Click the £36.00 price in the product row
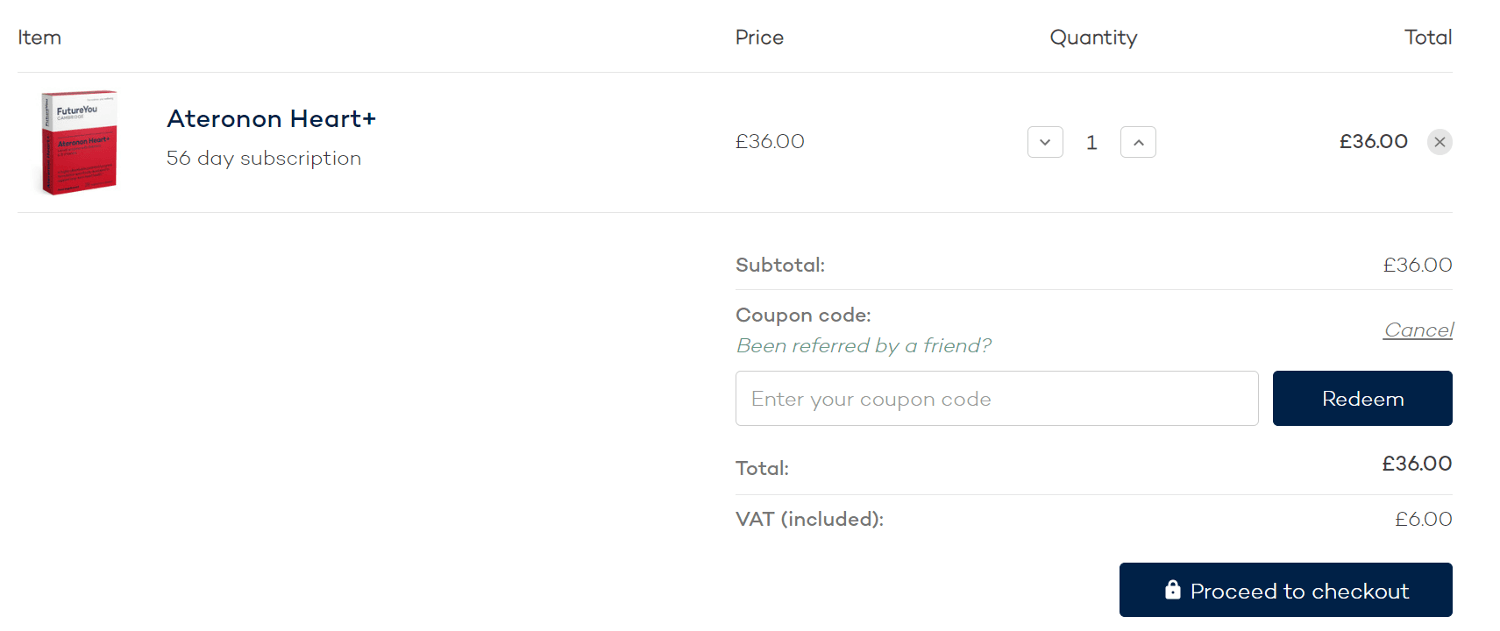Image resolution: width=1500 pixels, height=631 pixels. point(770,142)
